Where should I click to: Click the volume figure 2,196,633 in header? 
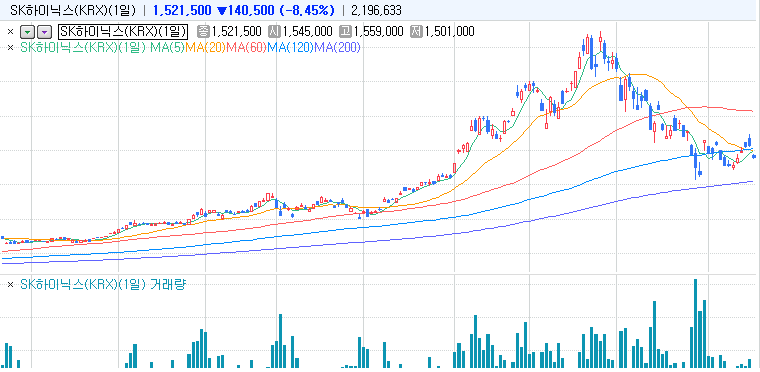pos(376,10)
